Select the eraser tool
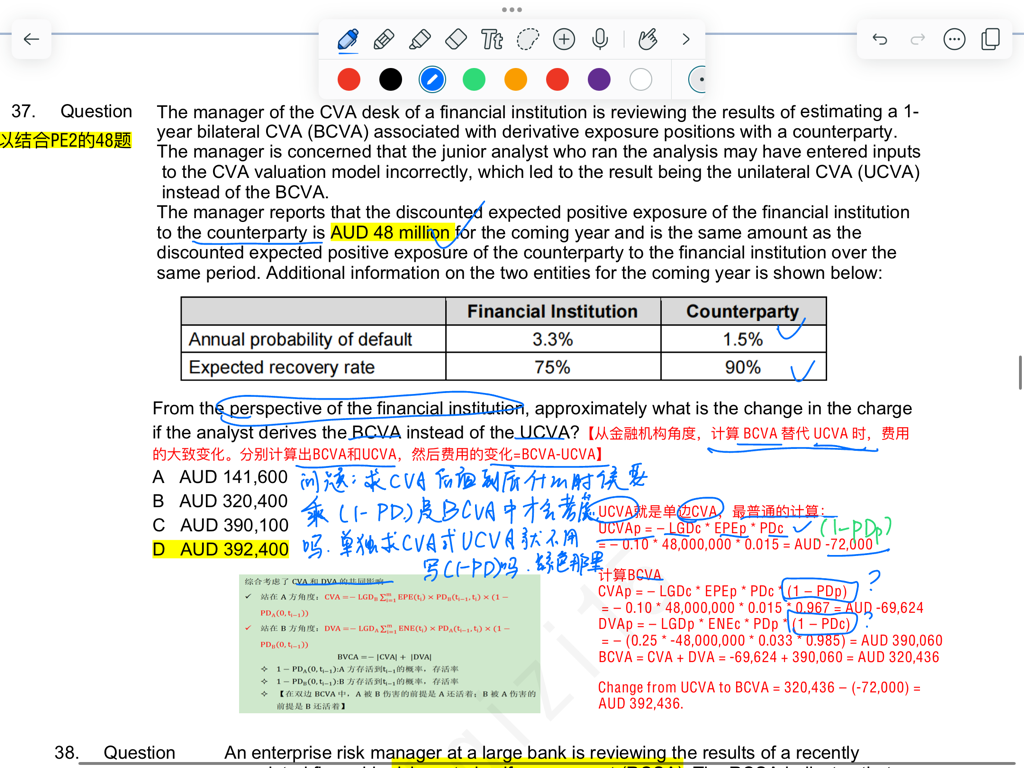This screenshot has height=768, width=1024. 456,39
